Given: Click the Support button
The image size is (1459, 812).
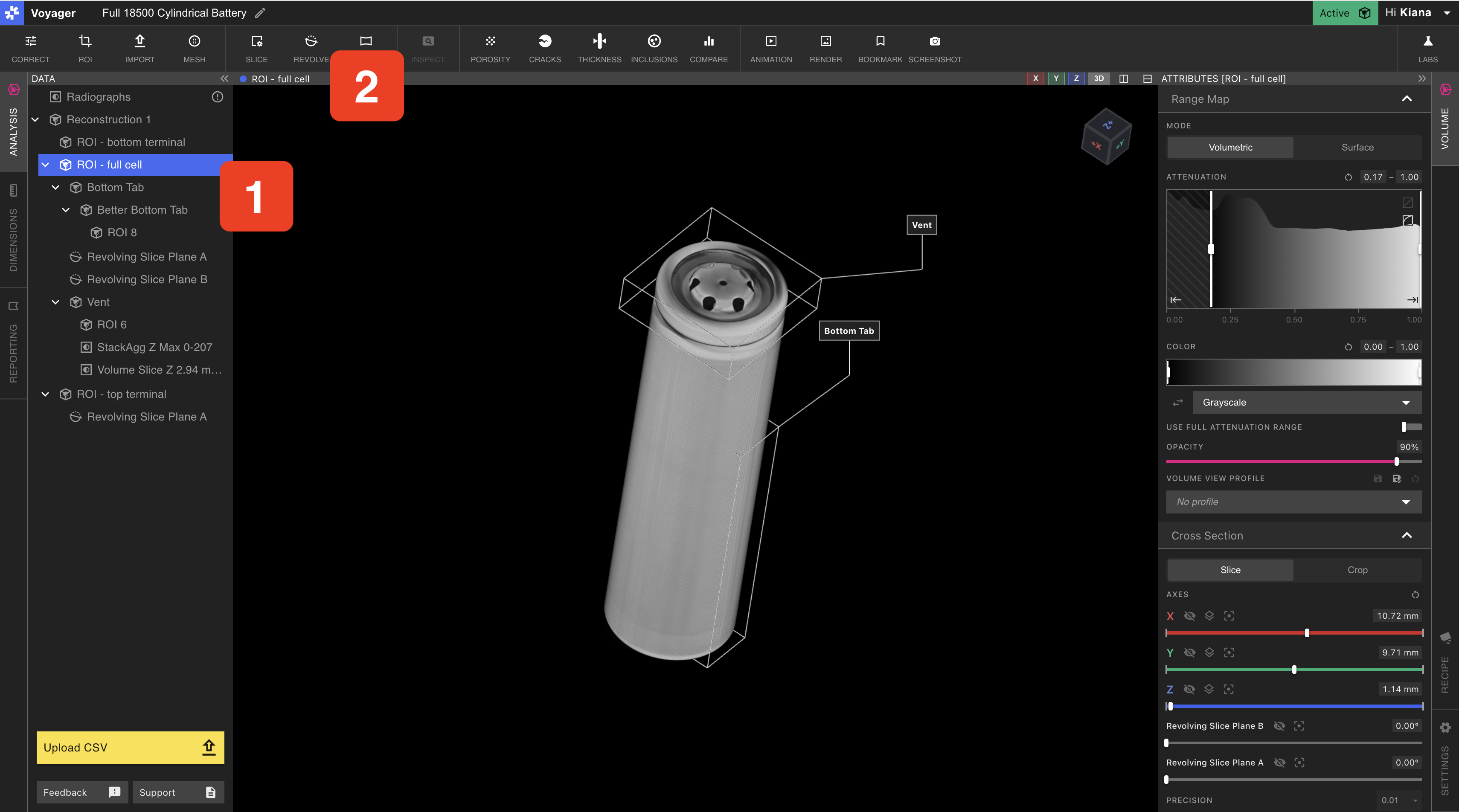Looking at the screenshot, I should pos(178,792).
